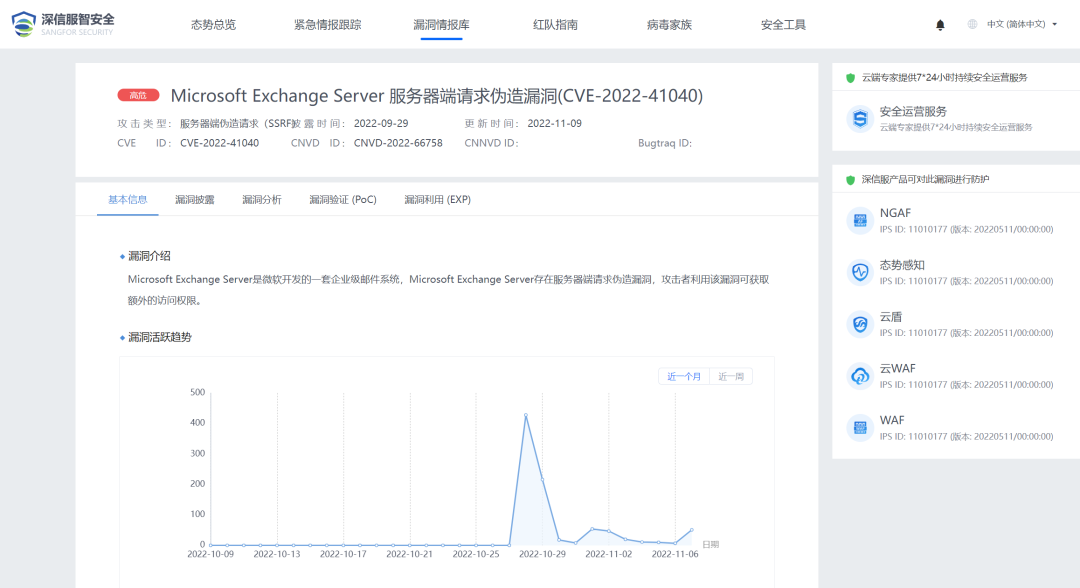Viewport: 1080px width, 588px height.
Task: Click the WAF product icon
Action: click(x=860, y=428)
